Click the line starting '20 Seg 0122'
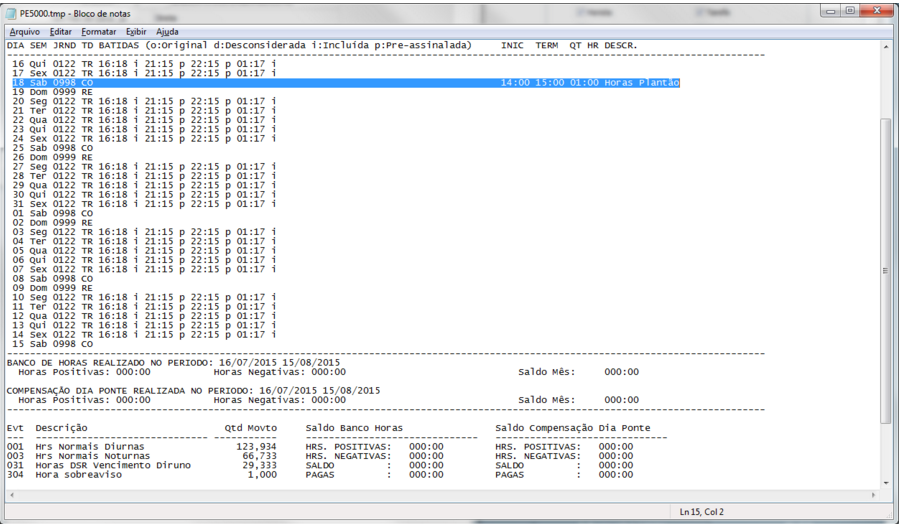This screenshot has width=900, height=524. coord(144,101)
